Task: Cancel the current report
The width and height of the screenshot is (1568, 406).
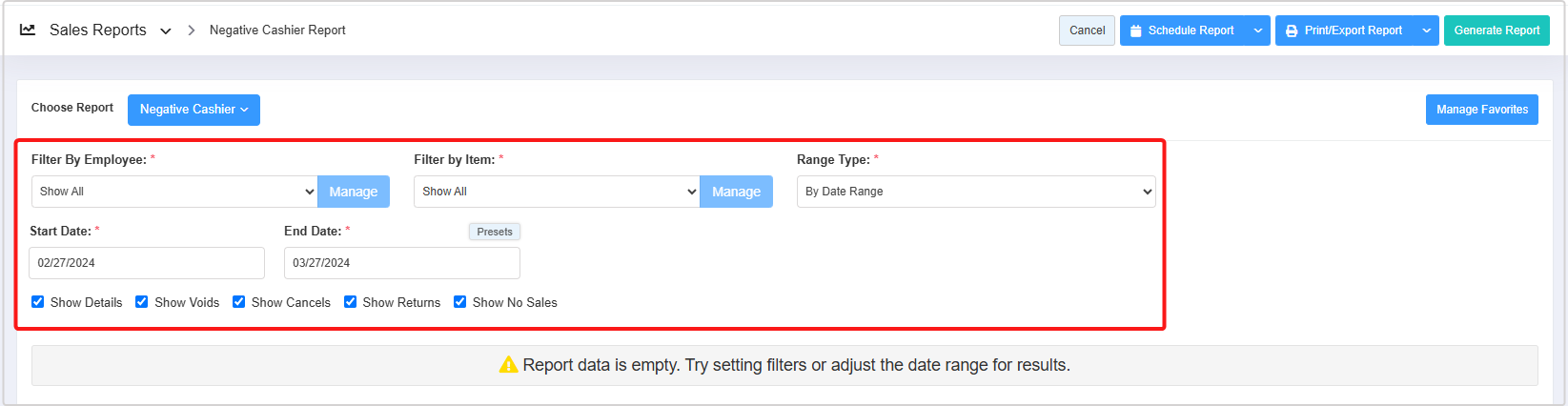Action: tap(1087, 30)
